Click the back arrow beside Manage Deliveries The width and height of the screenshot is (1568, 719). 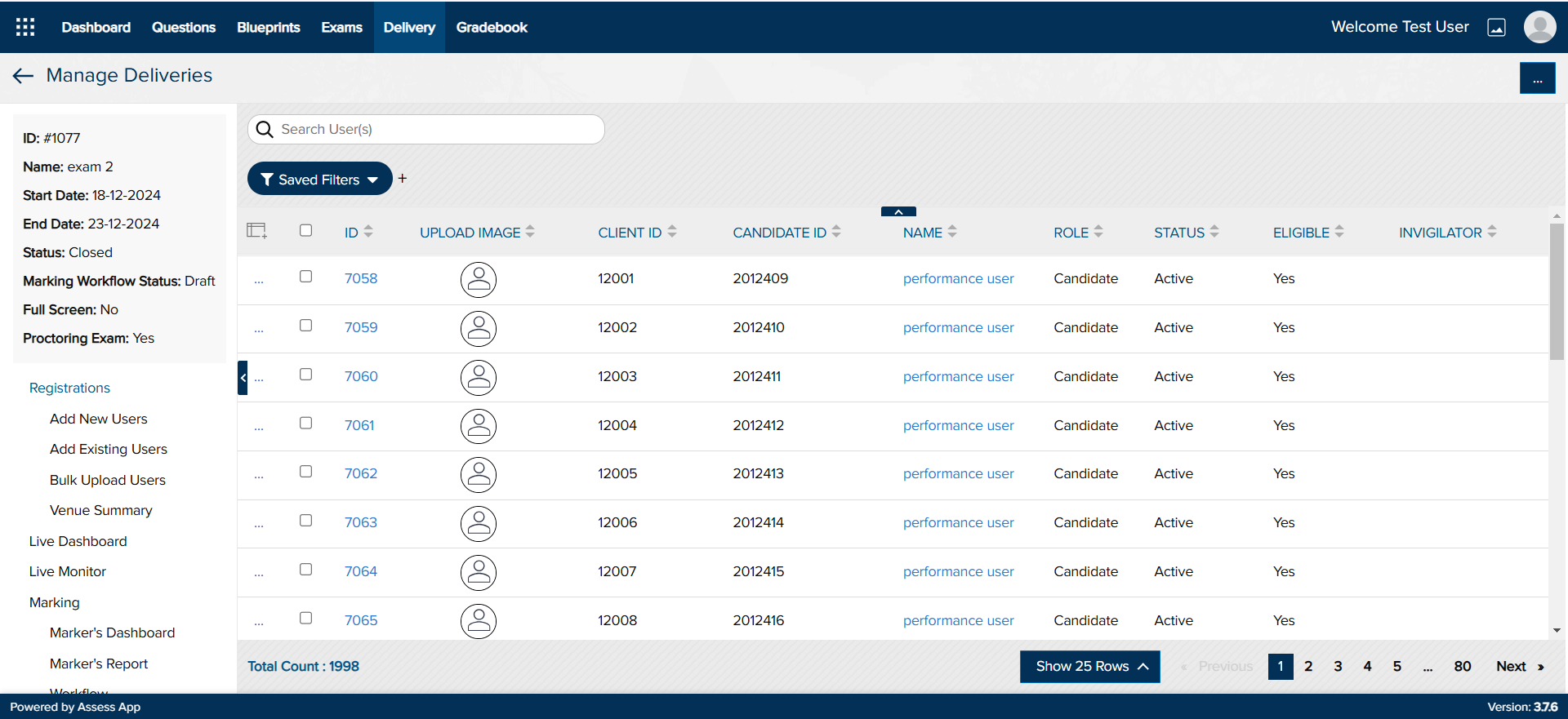pos(23,76)
